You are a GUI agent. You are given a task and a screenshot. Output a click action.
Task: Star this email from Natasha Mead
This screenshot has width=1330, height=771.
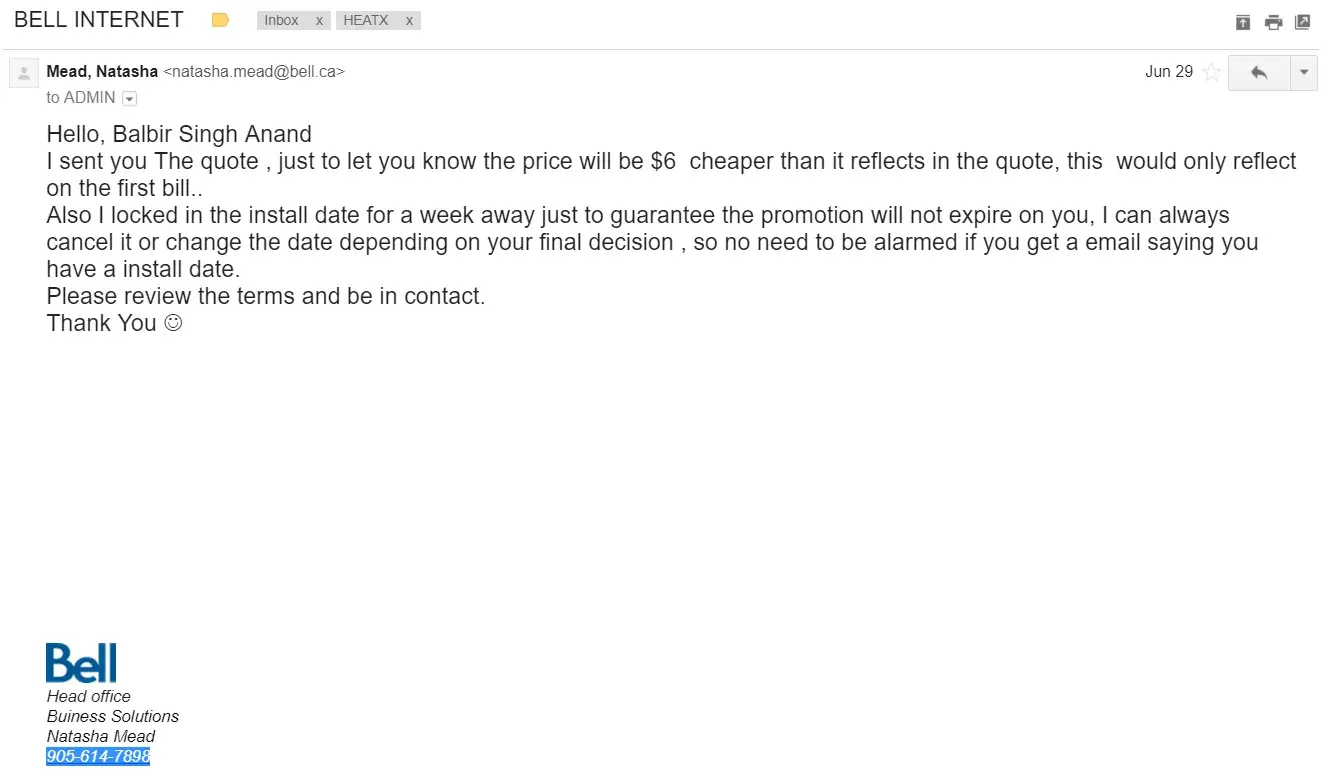point(1211,72)
